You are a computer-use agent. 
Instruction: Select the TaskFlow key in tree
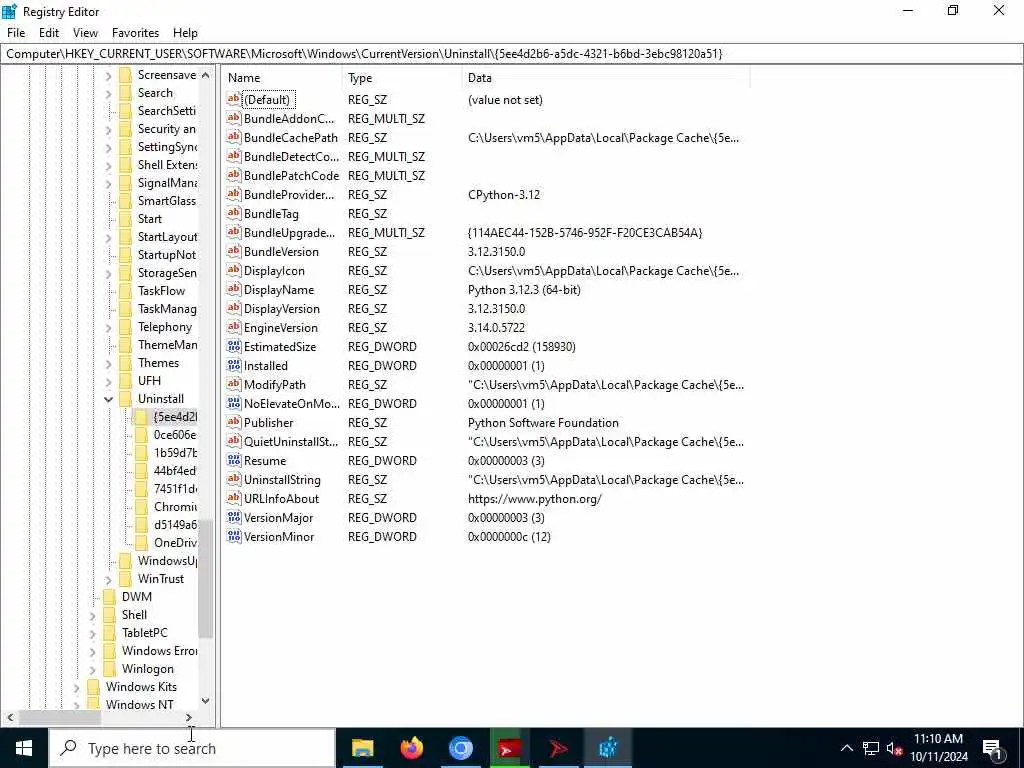click(x=161, y=291)
